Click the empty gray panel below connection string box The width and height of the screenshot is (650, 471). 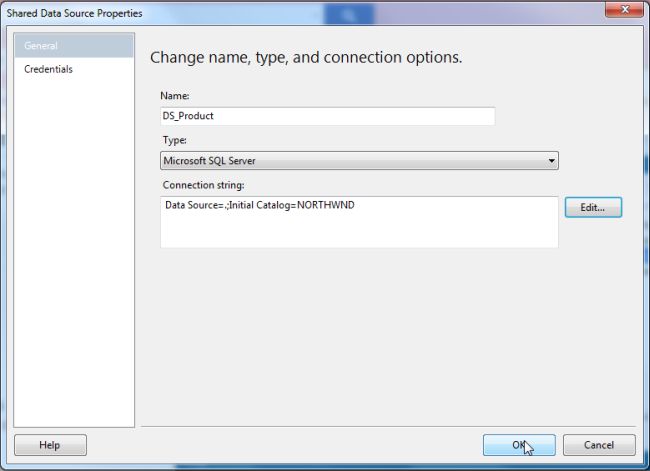[386, 336]
